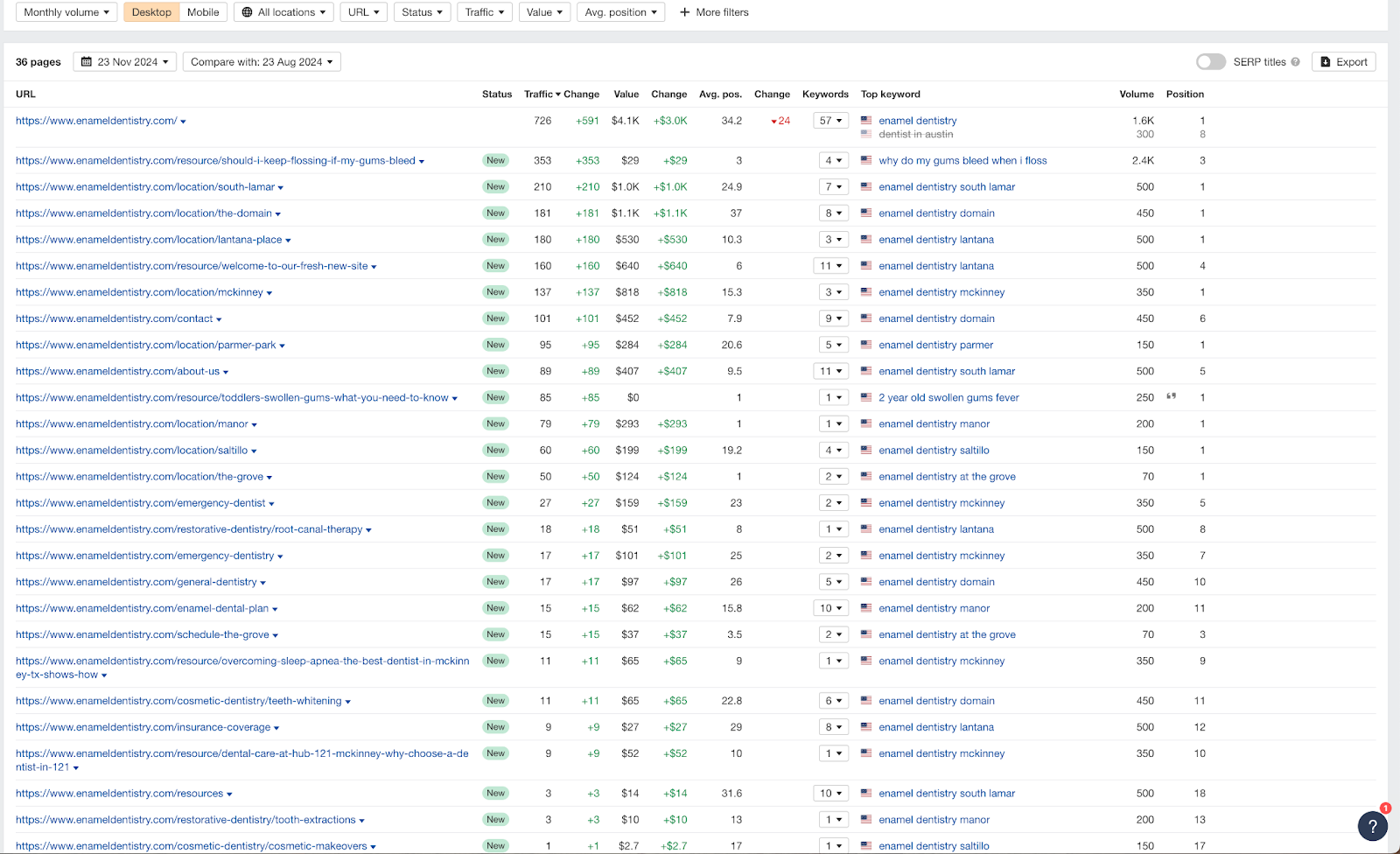Click the calendar icon beside 23 Nov 2024
This screenshot has width=1400, height=854.
coord(87,62)
